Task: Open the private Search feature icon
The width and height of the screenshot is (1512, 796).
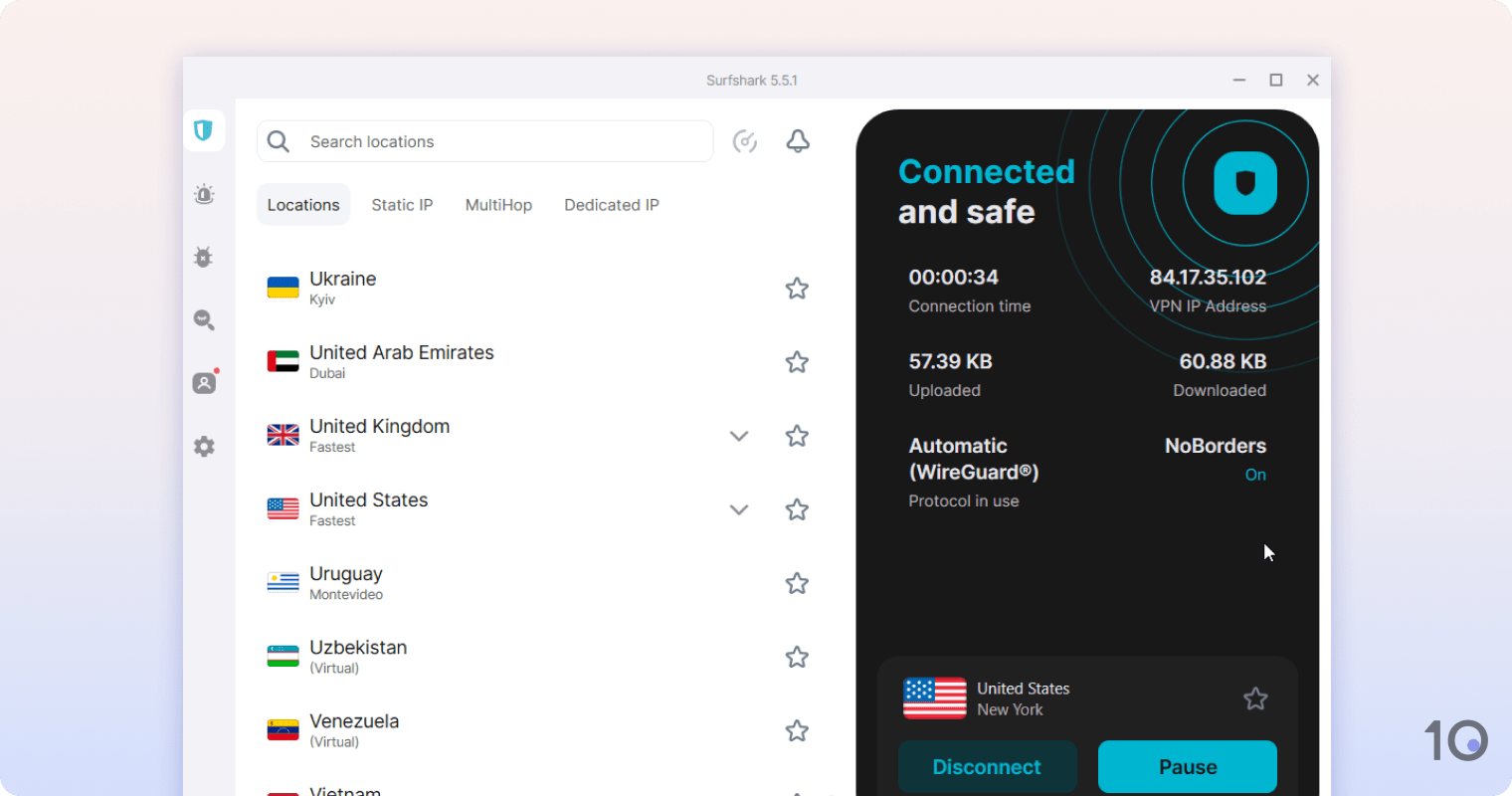Action: tap(204, 319)
